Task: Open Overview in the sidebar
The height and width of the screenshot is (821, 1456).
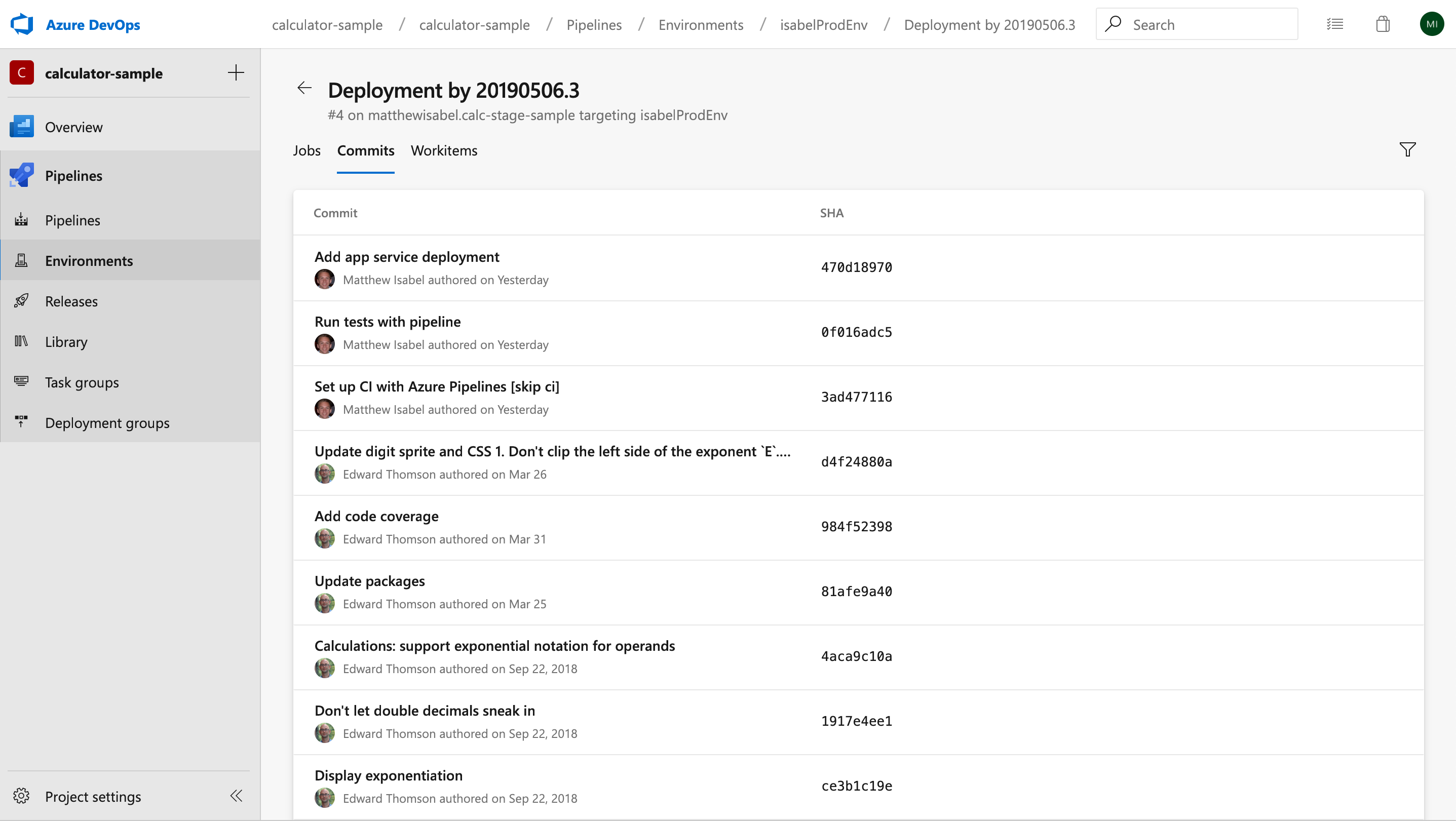Action: 131,127
